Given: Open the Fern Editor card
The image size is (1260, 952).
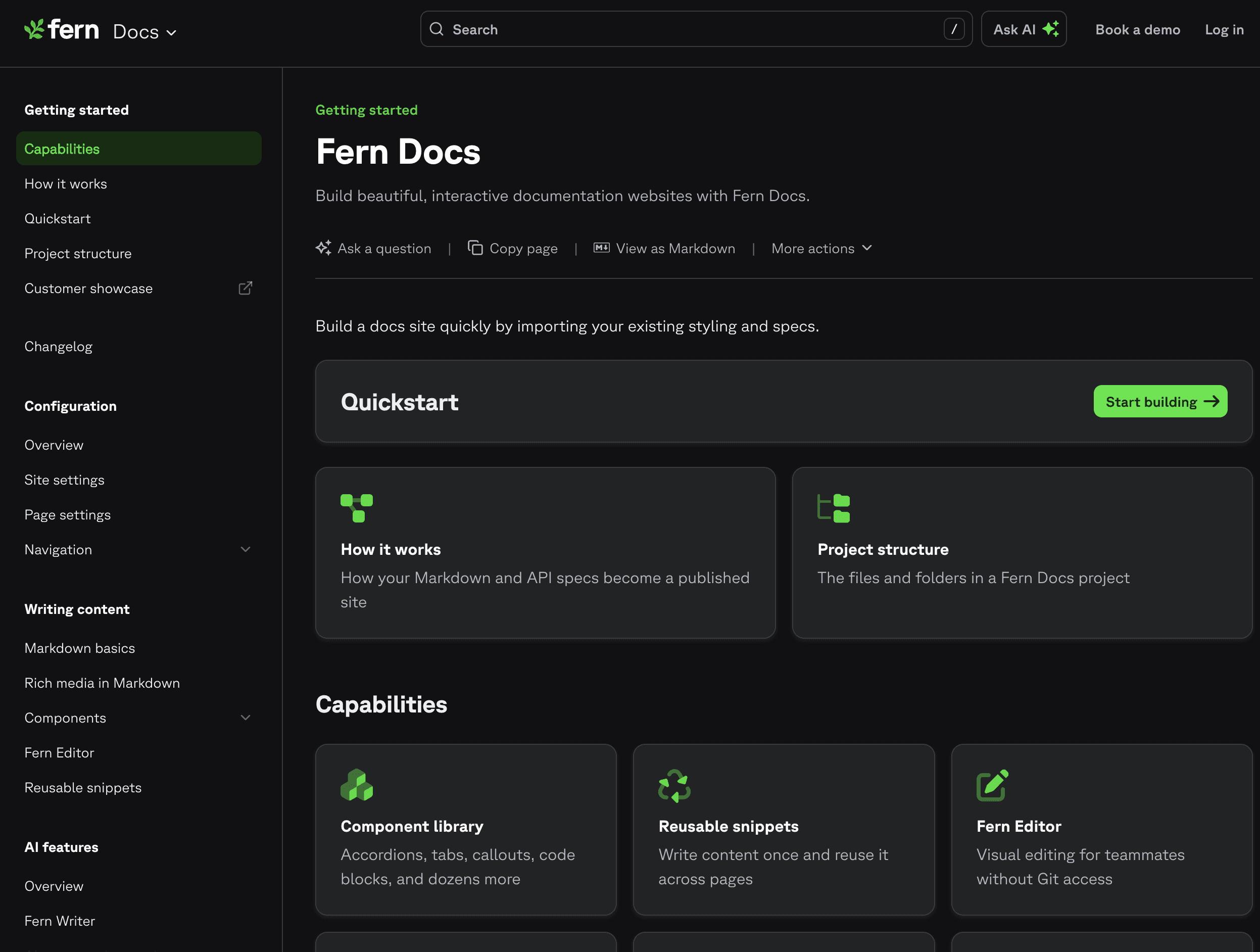Looking at the screenshot, I should tap(1102, 830).
